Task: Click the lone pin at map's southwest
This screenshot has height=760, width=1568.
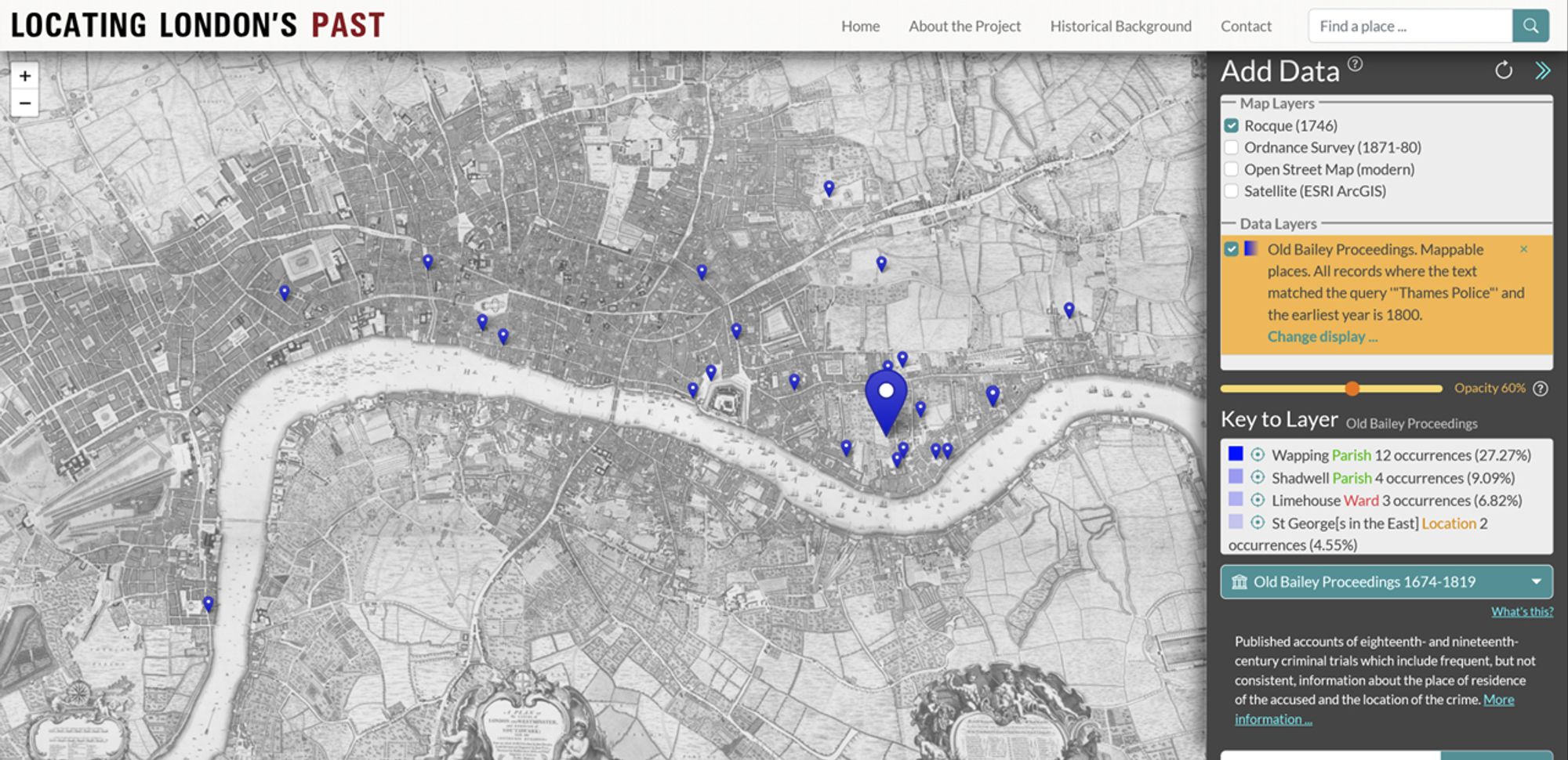Action: [208, 604]
